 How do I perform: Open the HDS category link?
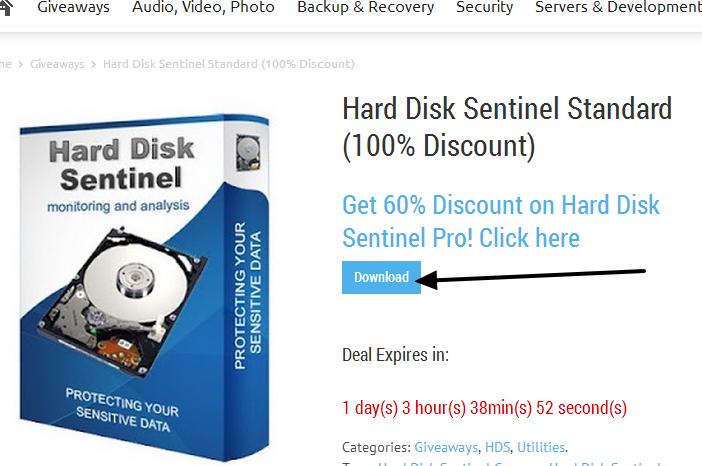click(497, 447)
